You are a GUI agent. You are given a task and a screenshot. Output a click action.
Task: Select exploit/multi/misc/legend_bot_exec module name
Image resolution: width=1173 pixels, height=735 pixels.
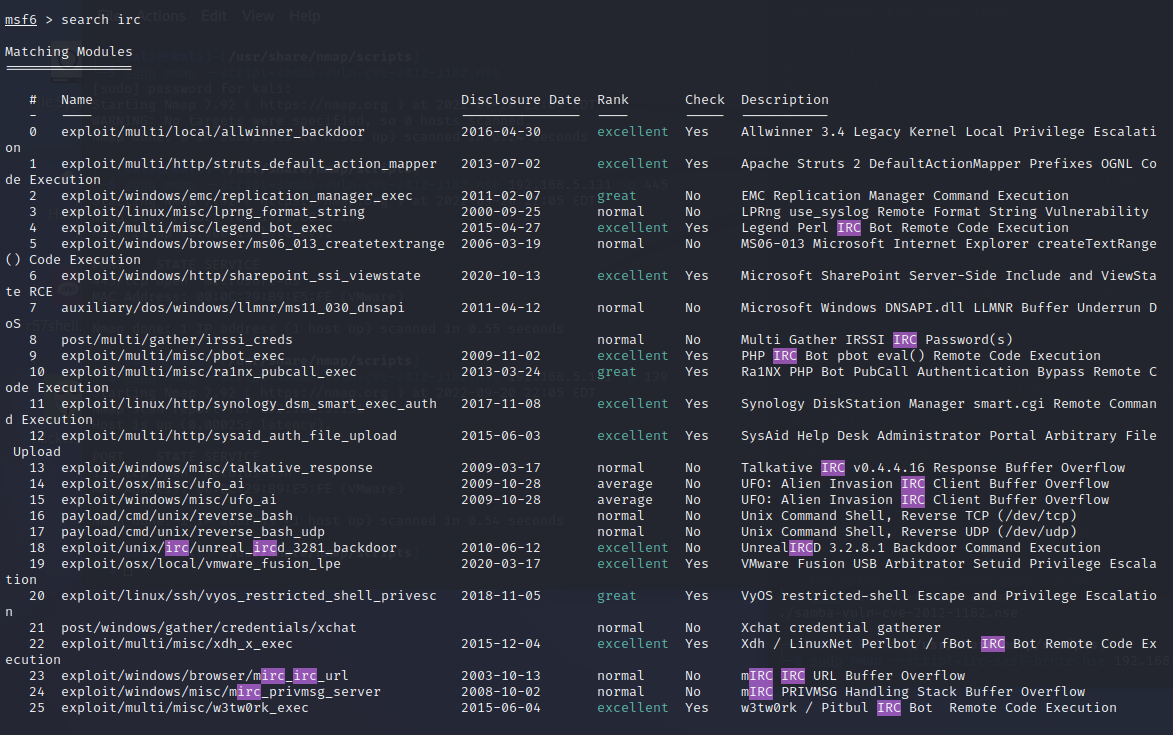pos(197,227)
